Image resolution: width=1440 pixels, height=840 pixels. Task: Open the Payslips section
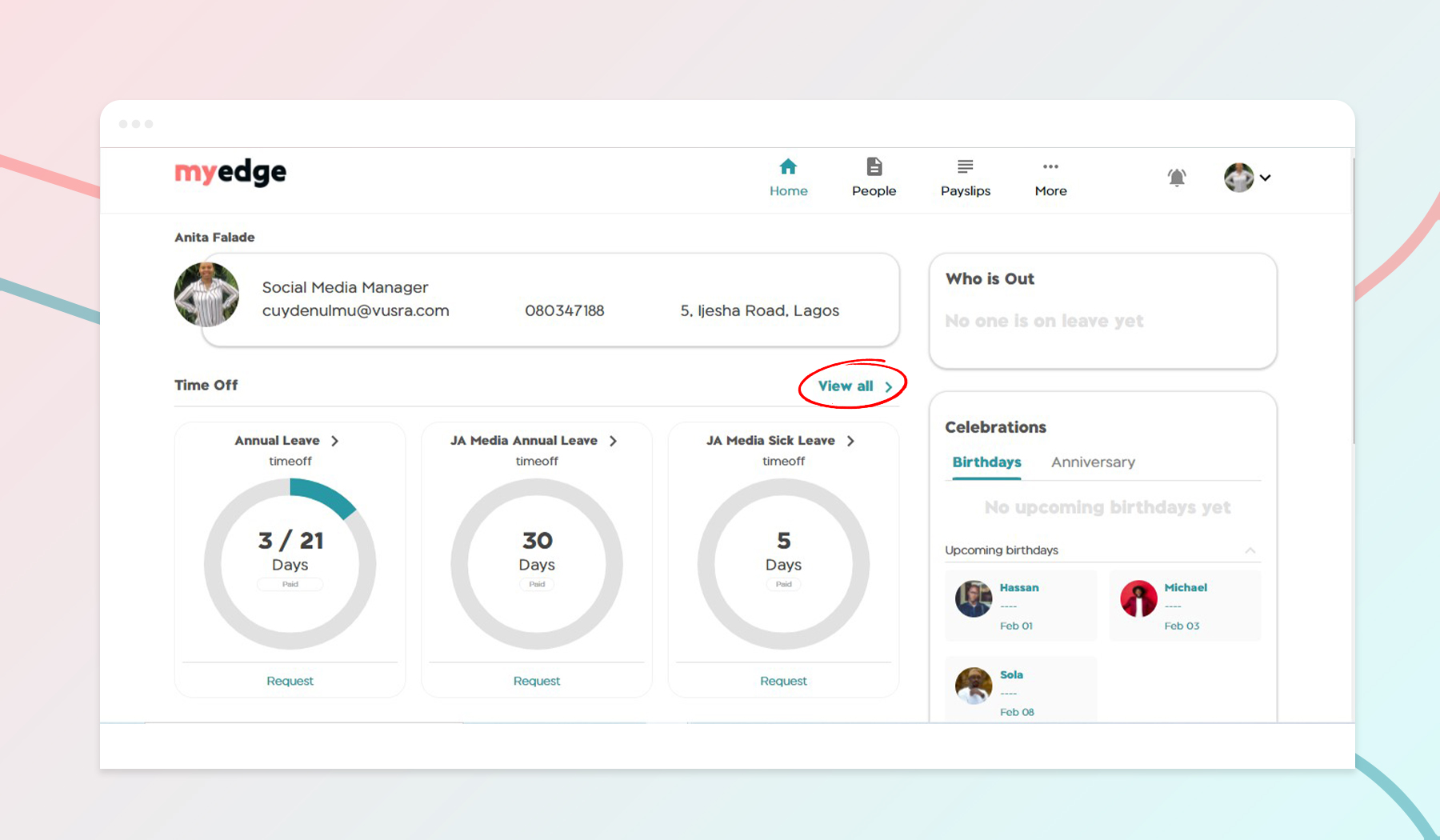click(966, 176)
